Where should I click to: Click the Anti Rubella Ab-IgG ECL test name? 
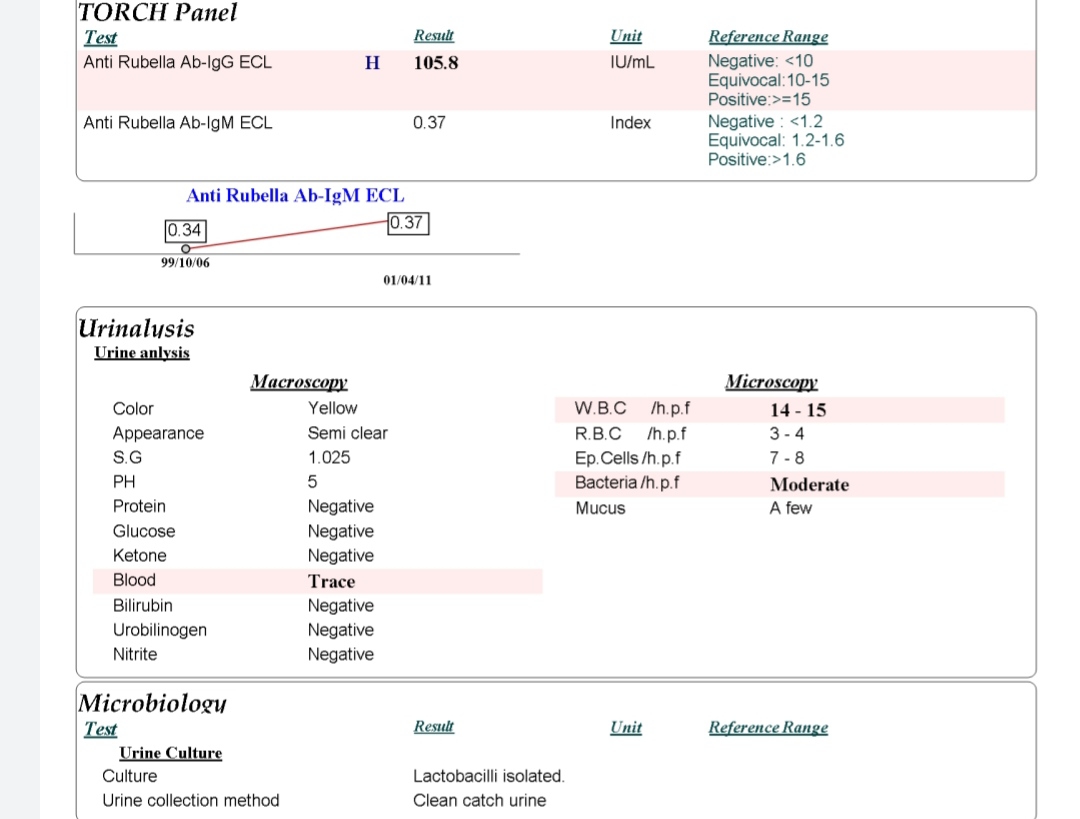(x=177, y=62)
